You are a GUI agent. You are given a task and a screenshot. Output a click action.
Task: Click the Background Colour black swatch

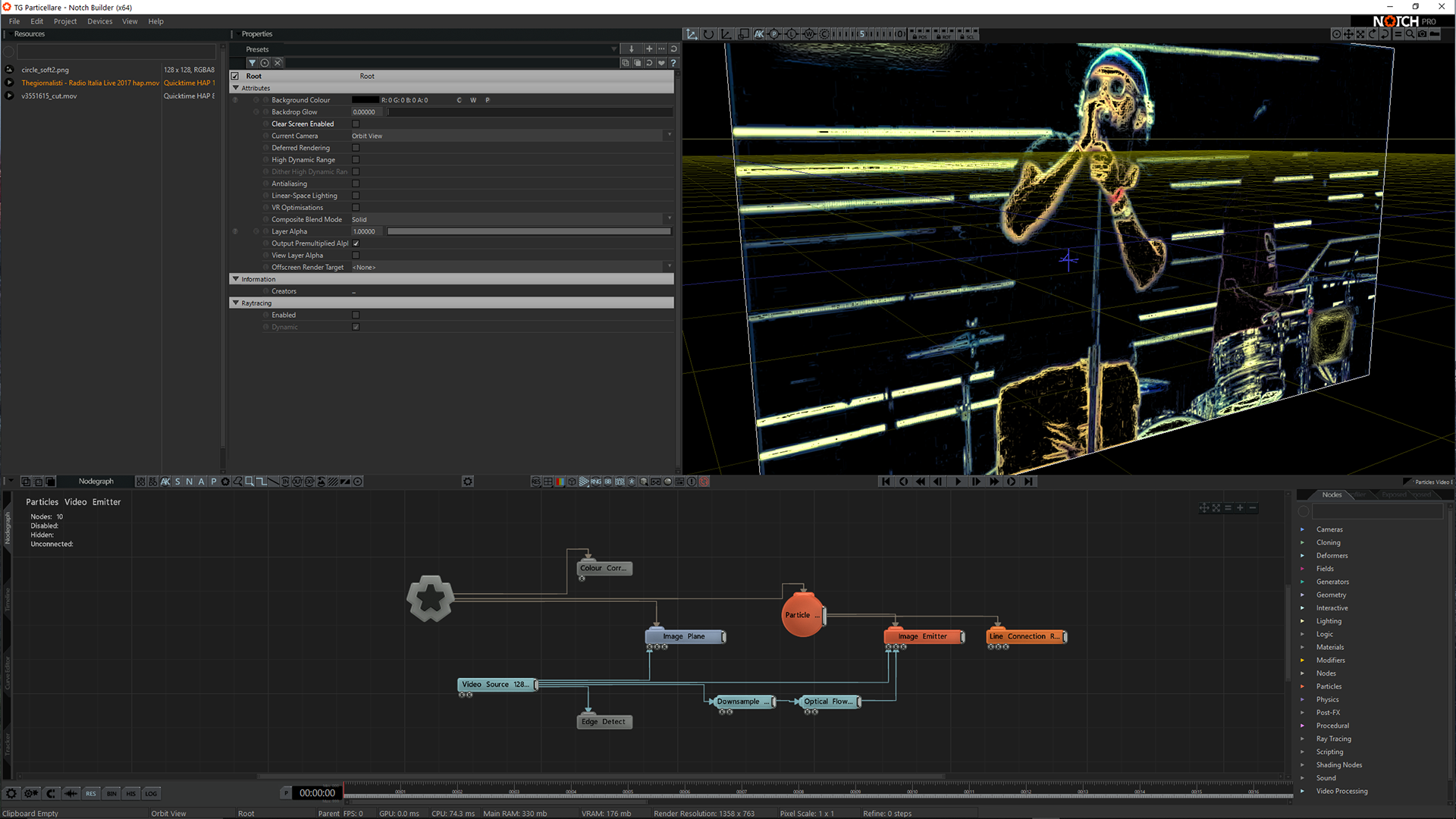point(365,100)
